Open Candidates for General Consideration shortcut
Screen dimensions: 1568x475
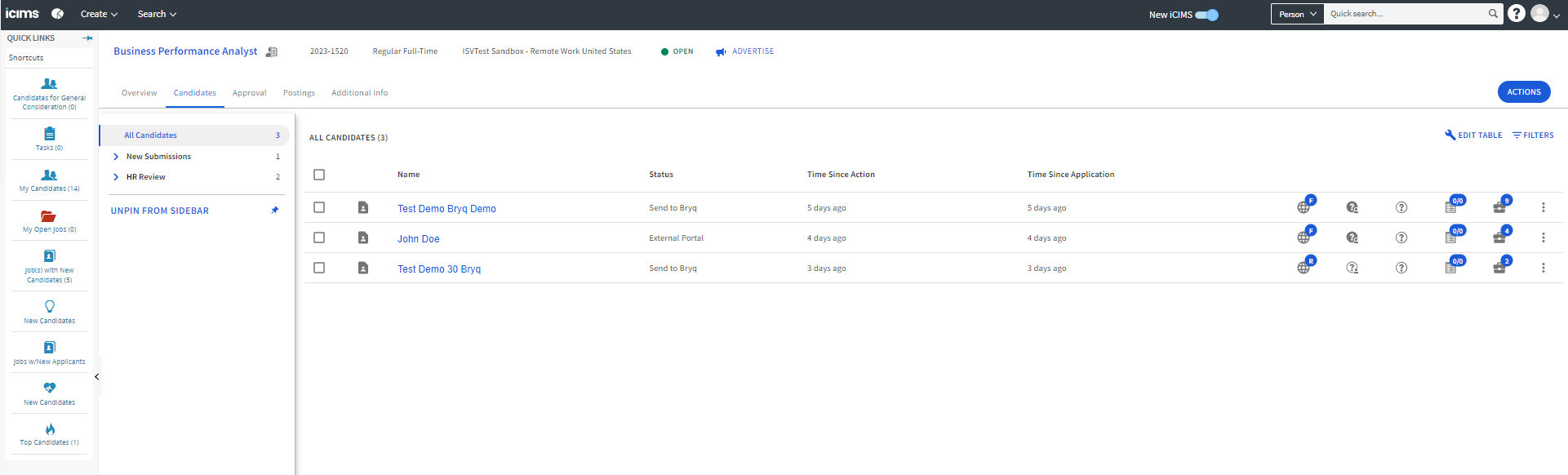[x=49, y=84]
